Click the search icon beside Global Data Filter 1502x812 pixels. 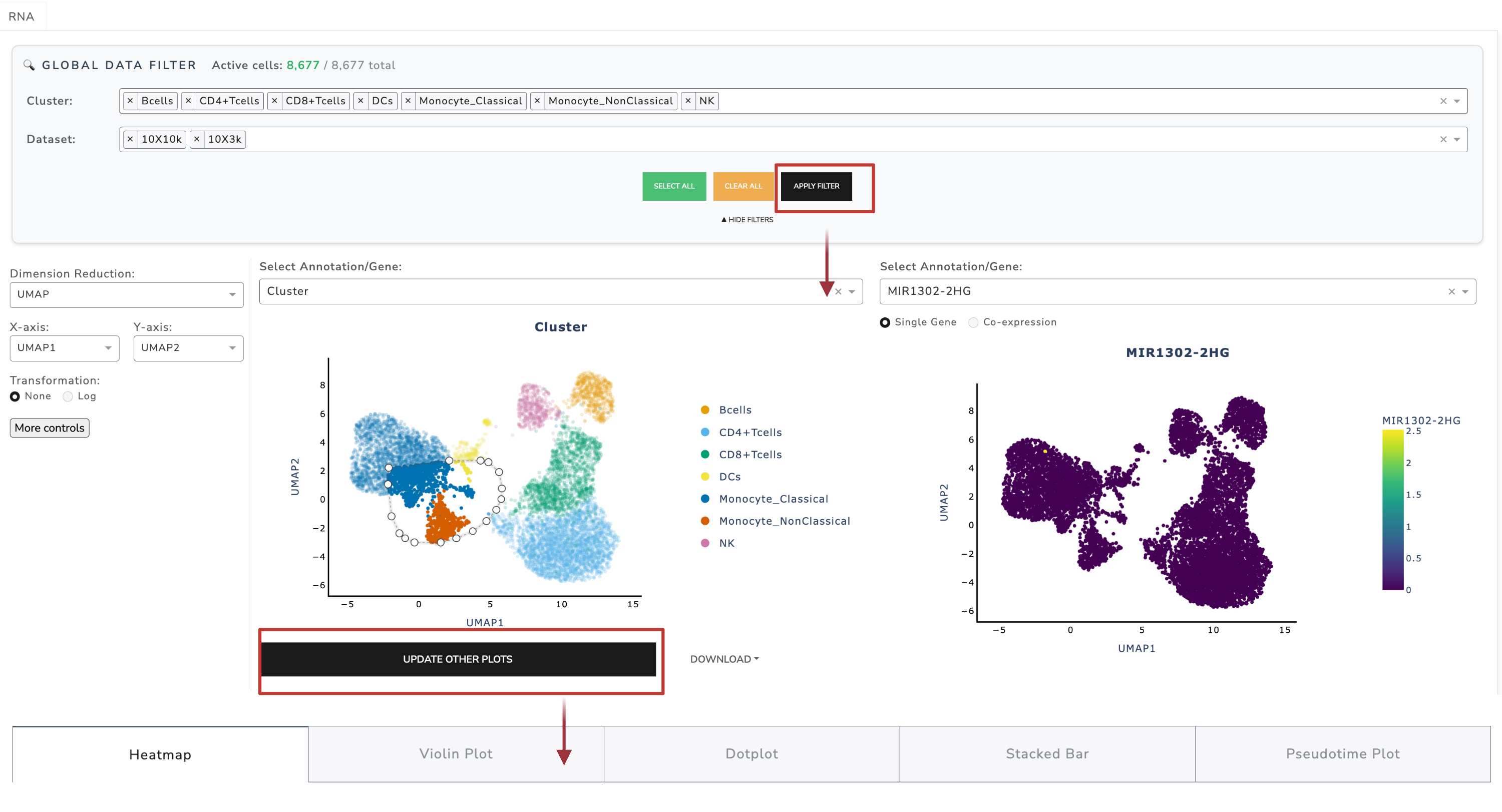pyautogui.click(x=29, y=65)
